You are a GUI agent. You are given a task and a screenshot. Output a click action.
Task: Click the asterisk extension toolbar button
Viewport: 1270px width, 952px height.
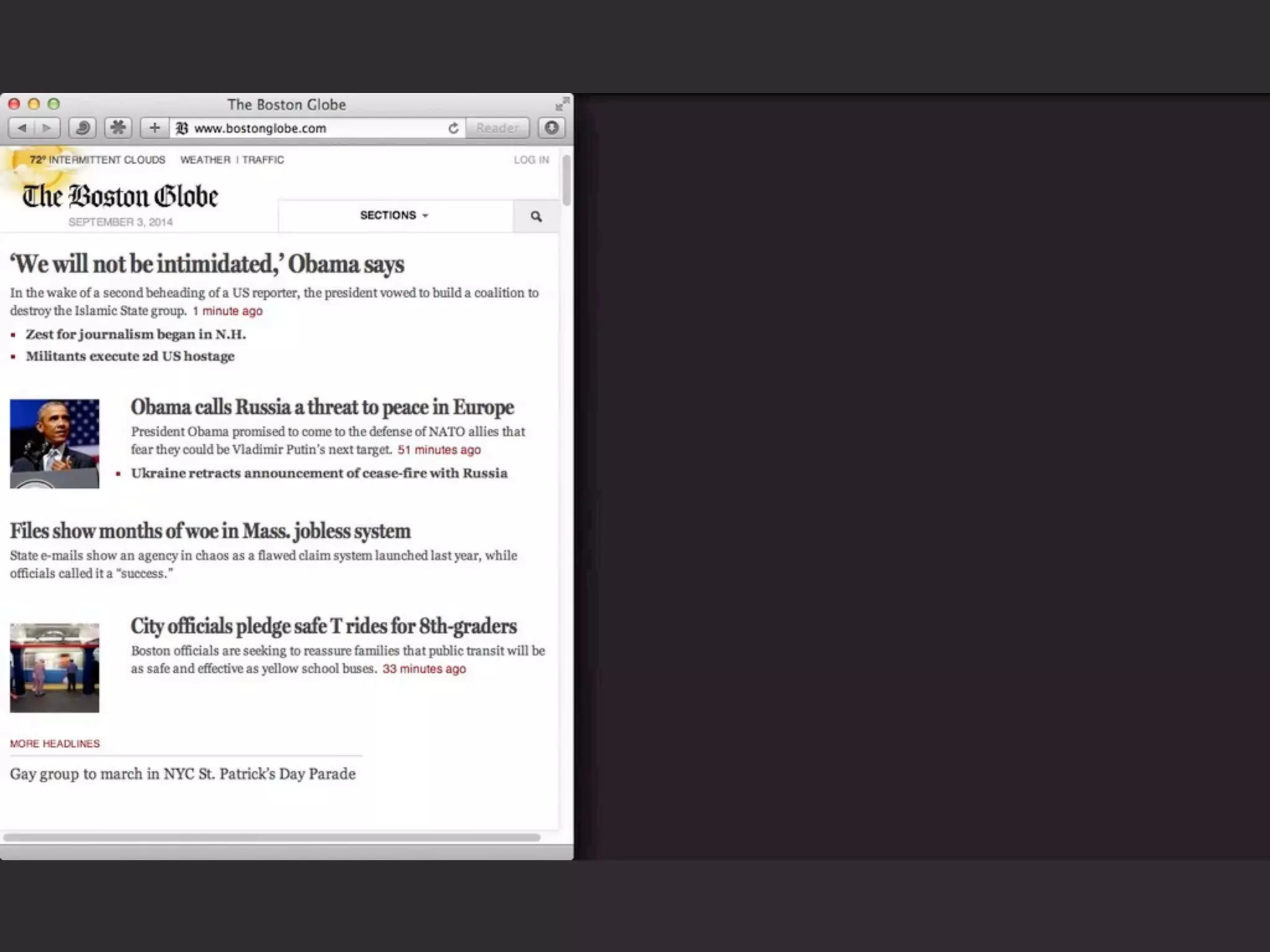[118, 128]
